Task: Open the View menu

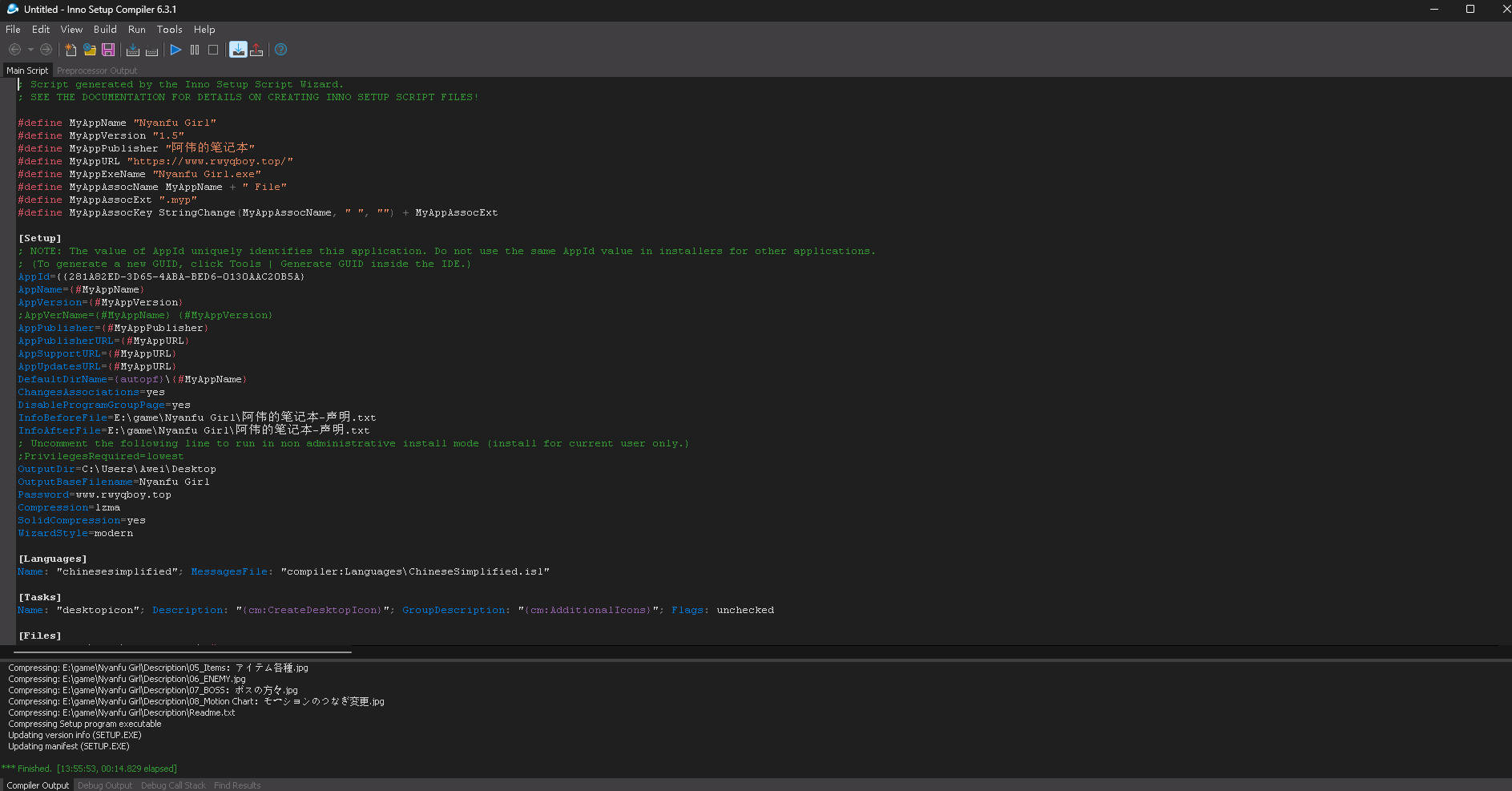Action: 71,29
